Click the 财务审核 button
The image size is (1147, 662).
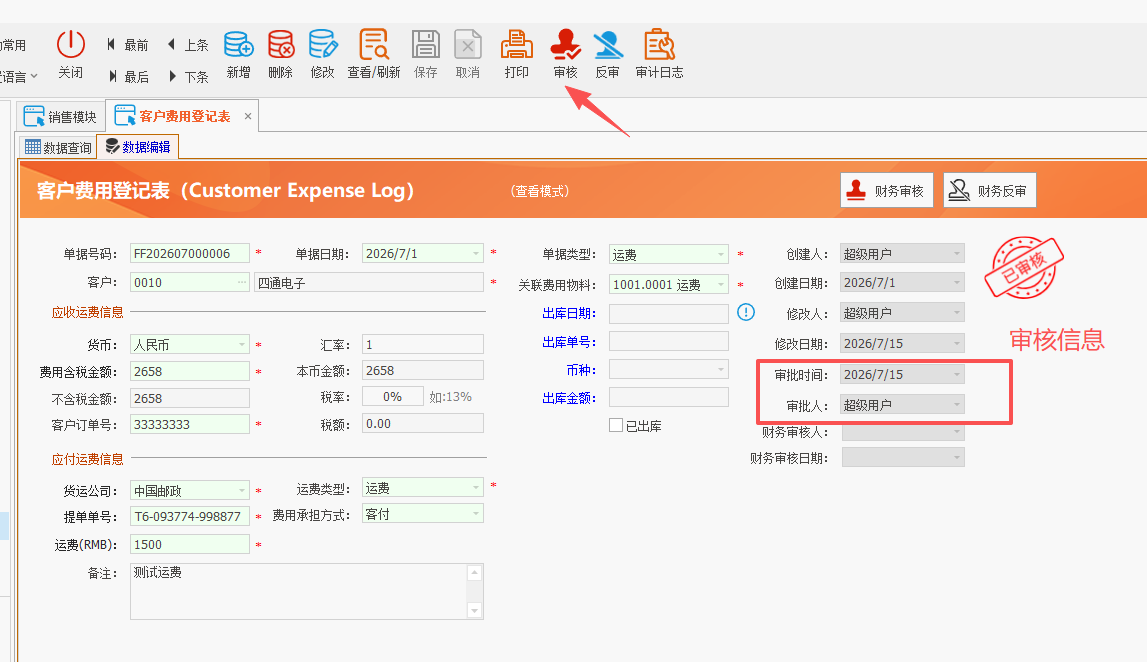click(887, 190)
